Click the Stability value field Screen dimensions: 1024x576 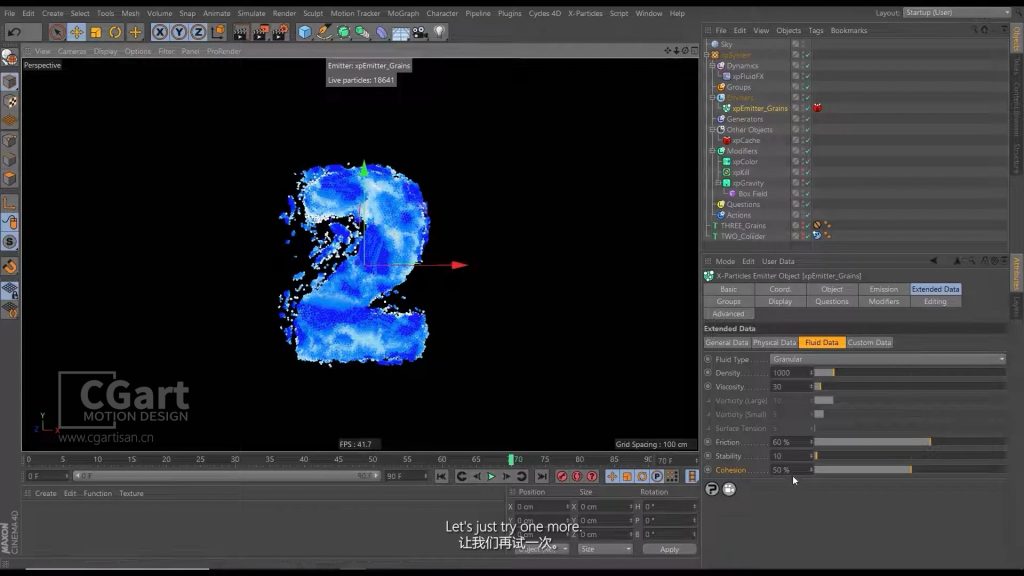(x=790, y=456)
